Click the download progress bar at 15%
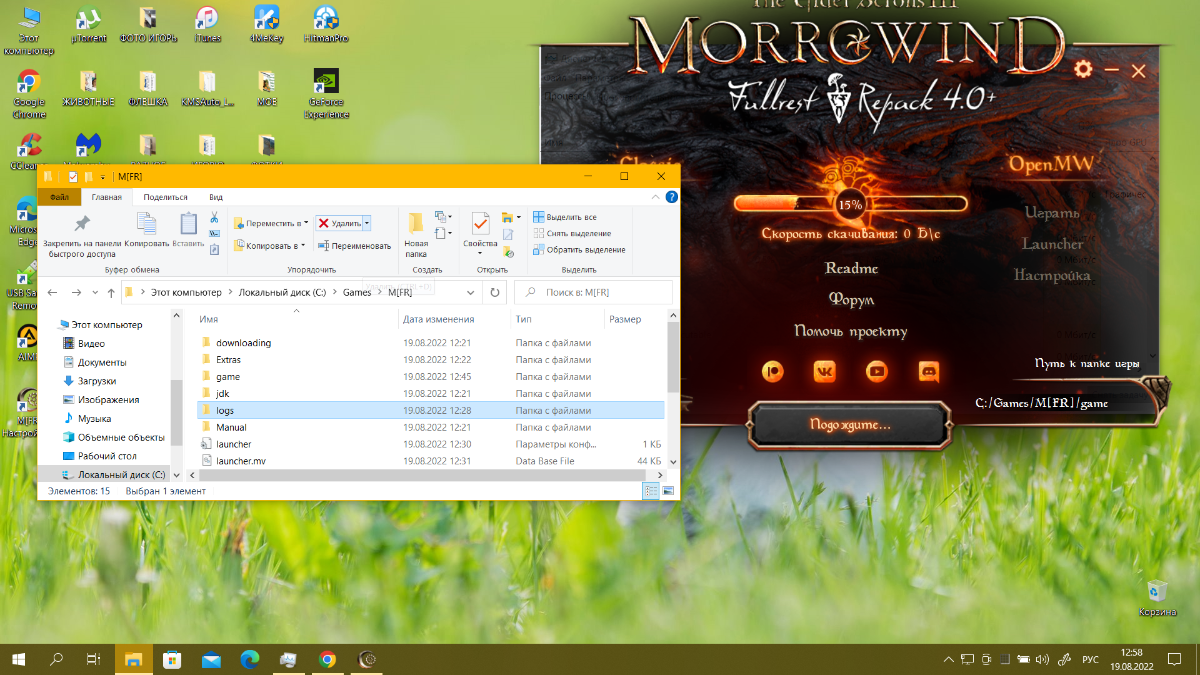 pyautogui.click(x=851, y=204)
